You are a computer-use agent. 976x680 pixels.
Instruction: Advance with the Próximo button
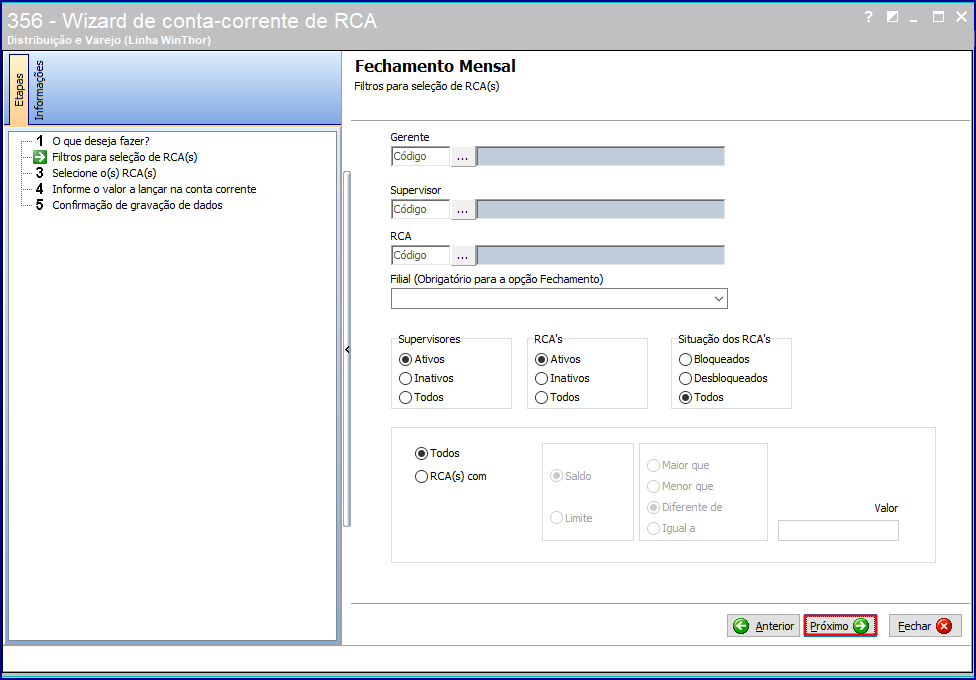tap(840, 626)
